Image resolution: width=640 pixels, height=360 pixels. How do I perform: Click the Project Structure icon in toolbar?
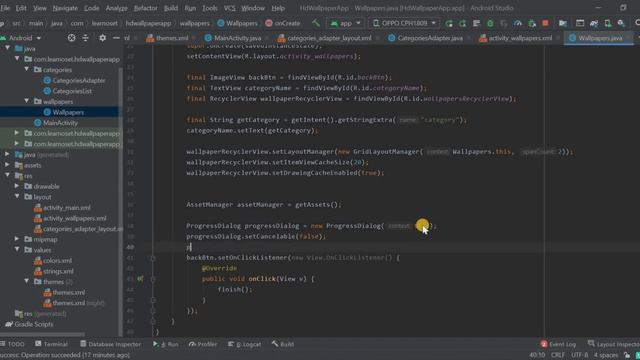562,23
